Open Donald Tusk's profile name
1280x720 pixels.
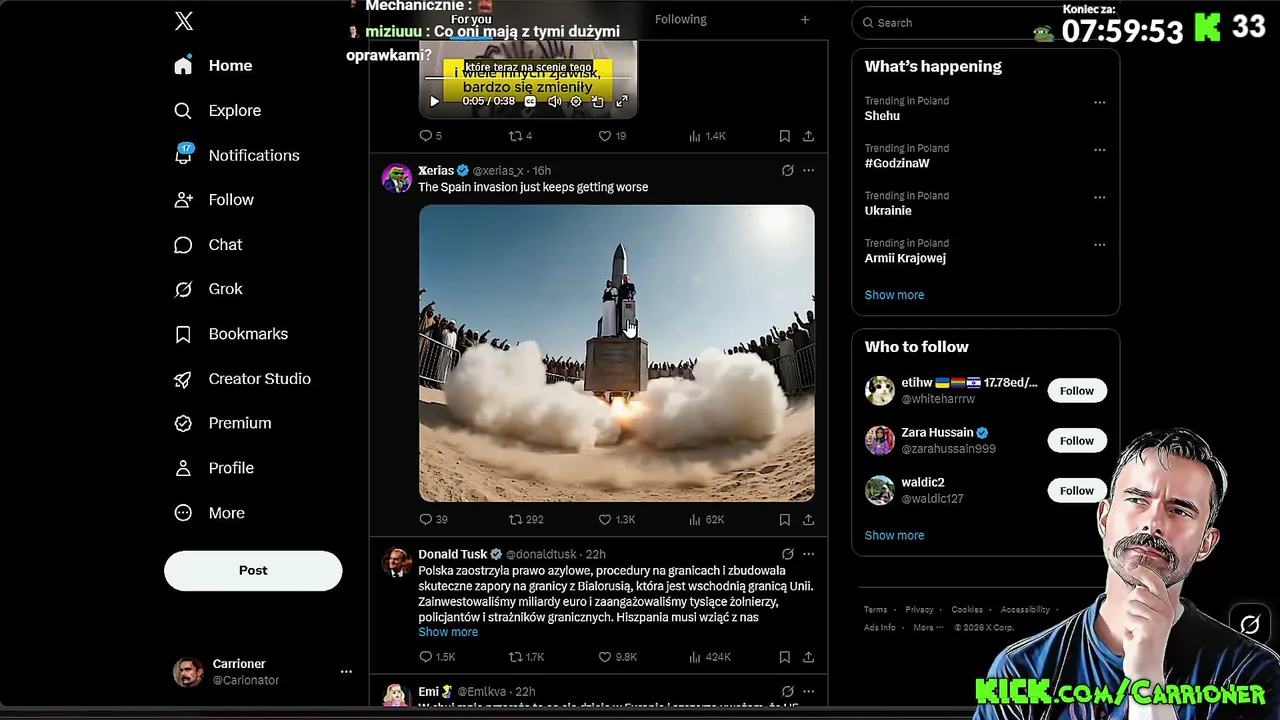(x=452, y=554)
